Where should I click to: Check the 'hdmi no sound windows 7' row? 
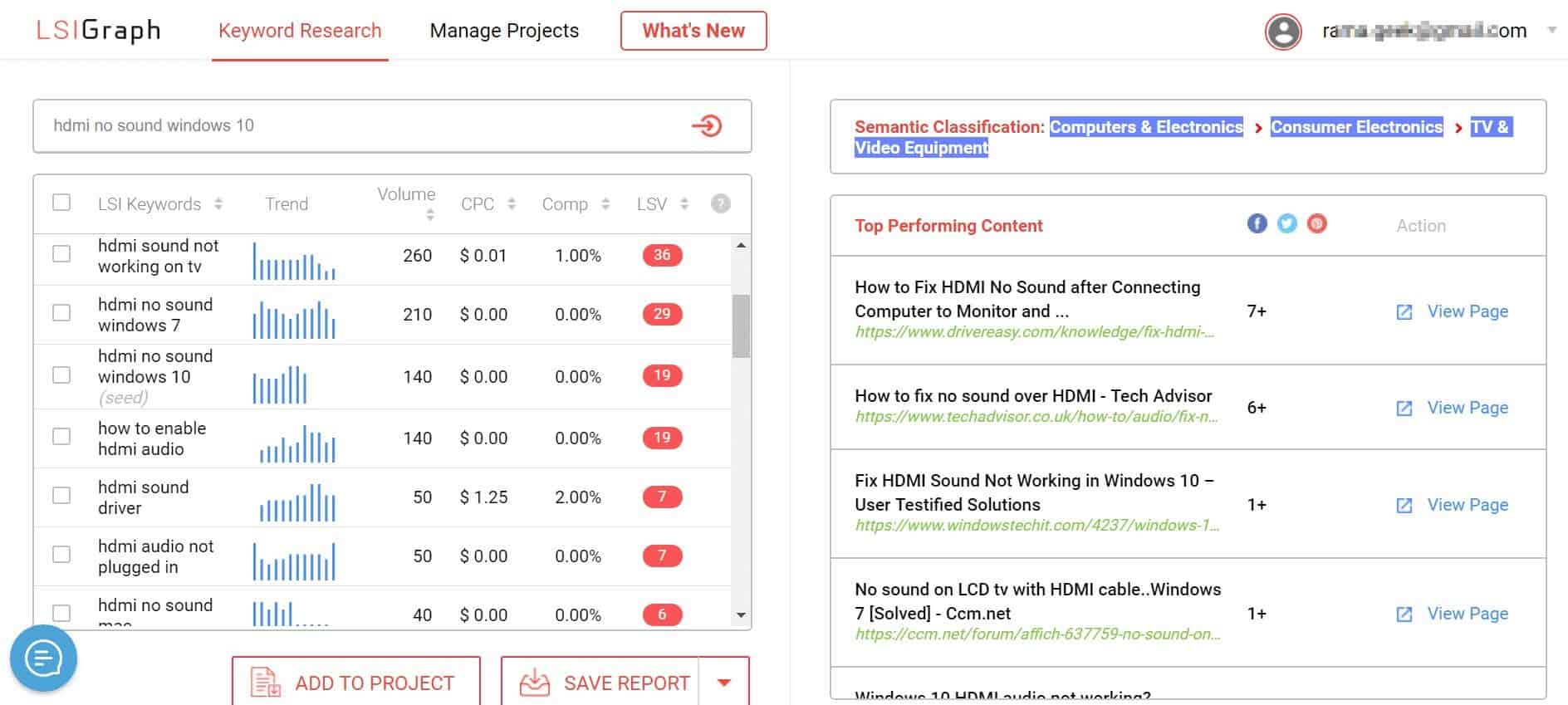pyautogui.click(x=61, y=312)
